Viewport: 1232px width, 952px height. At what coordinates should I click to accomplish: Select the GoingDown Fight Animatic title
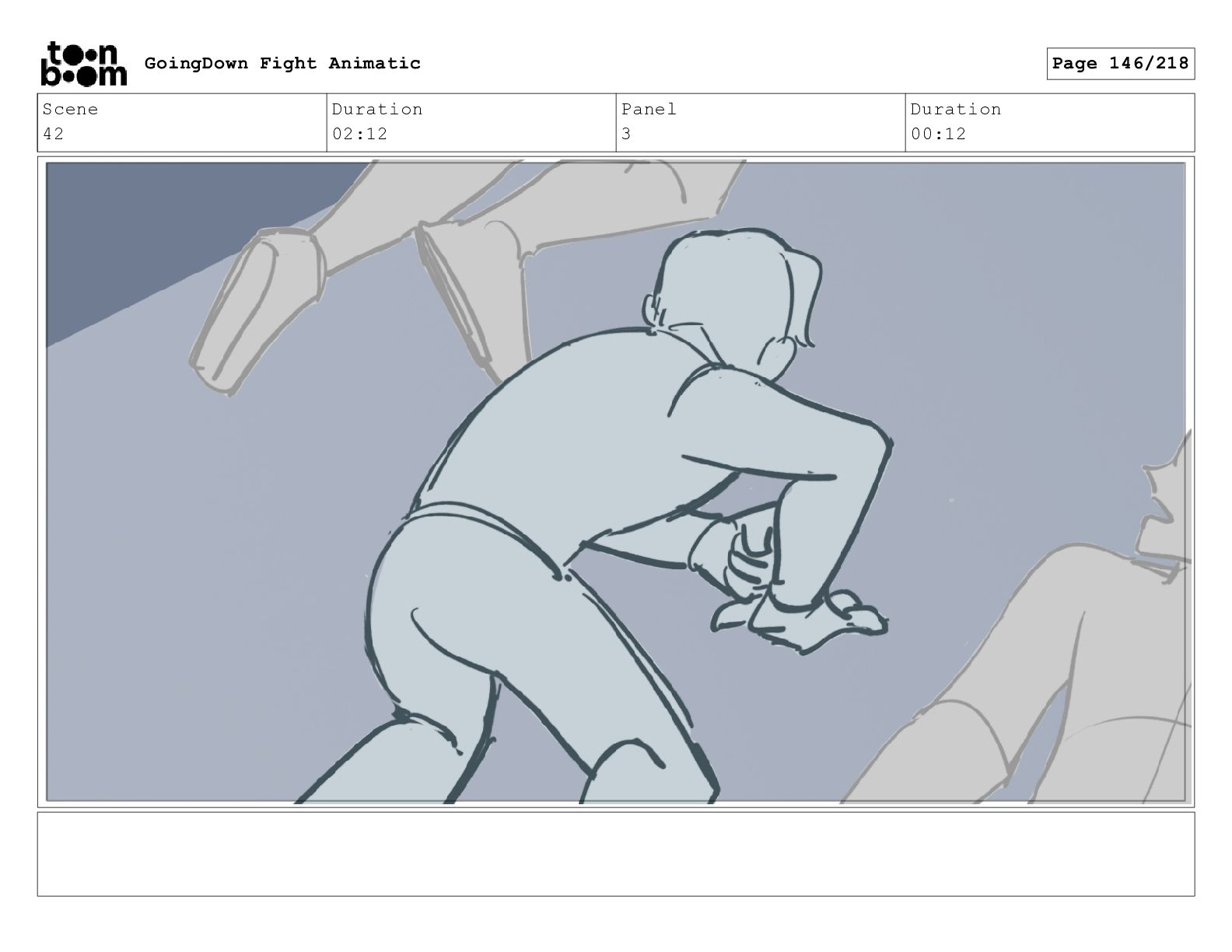click(x=282, y=63)
